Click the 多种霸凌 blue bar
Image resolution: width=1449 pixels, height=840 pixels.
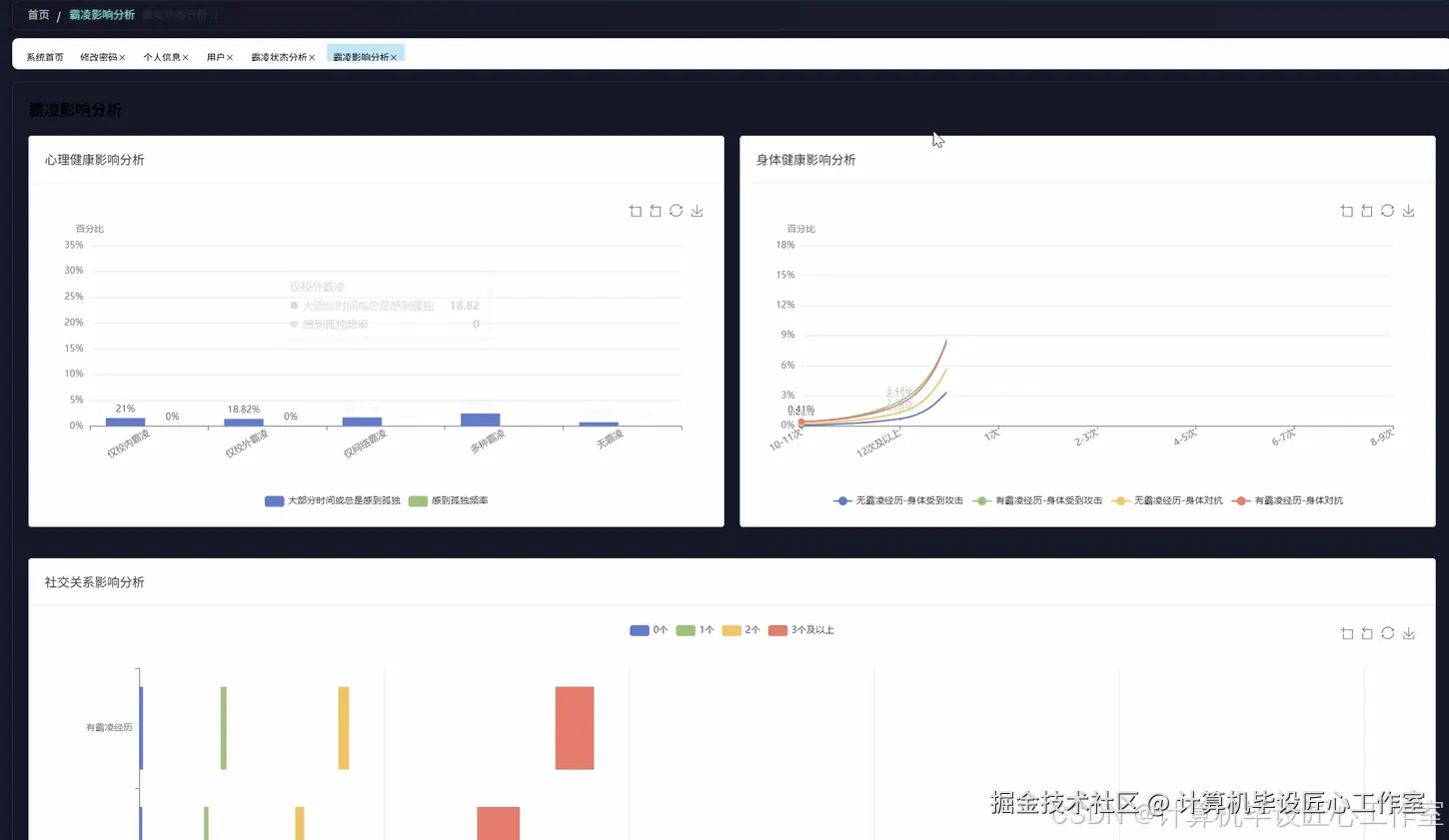pos(481,420)
